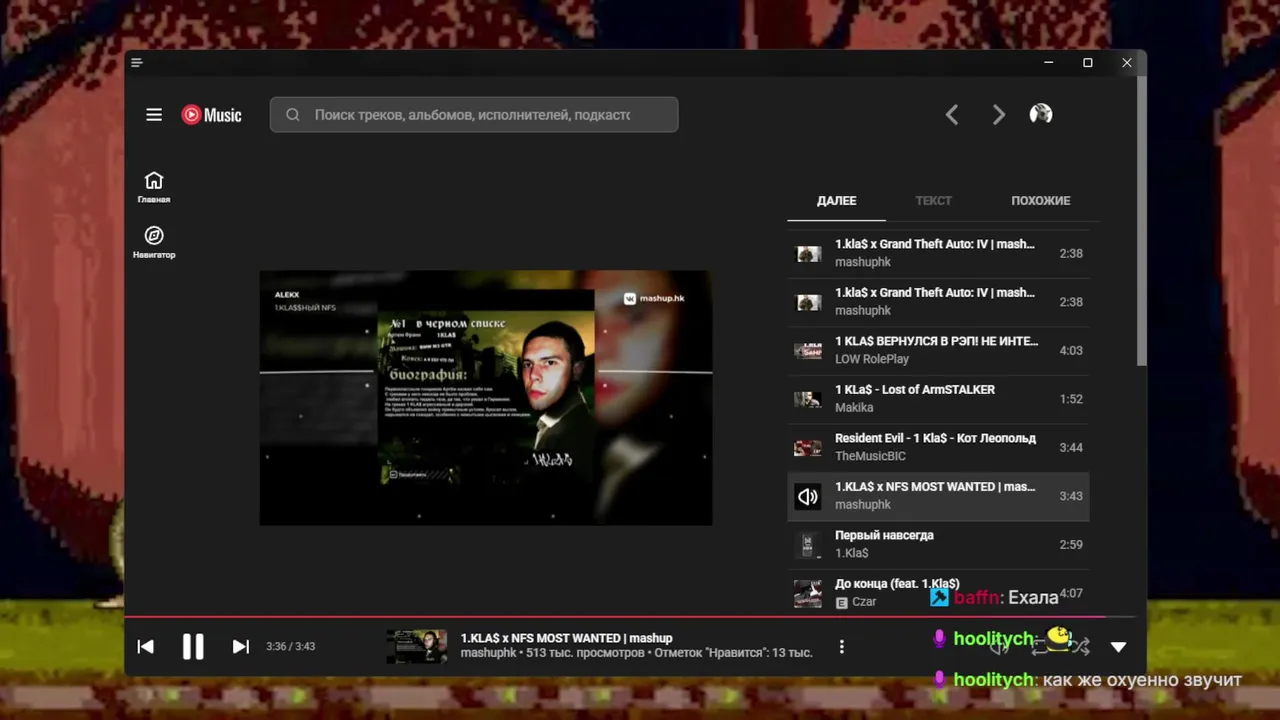Play Lost of ArmSTALKER thumbnail
The image size is (1280, 720).
click(x=808, y=399)
